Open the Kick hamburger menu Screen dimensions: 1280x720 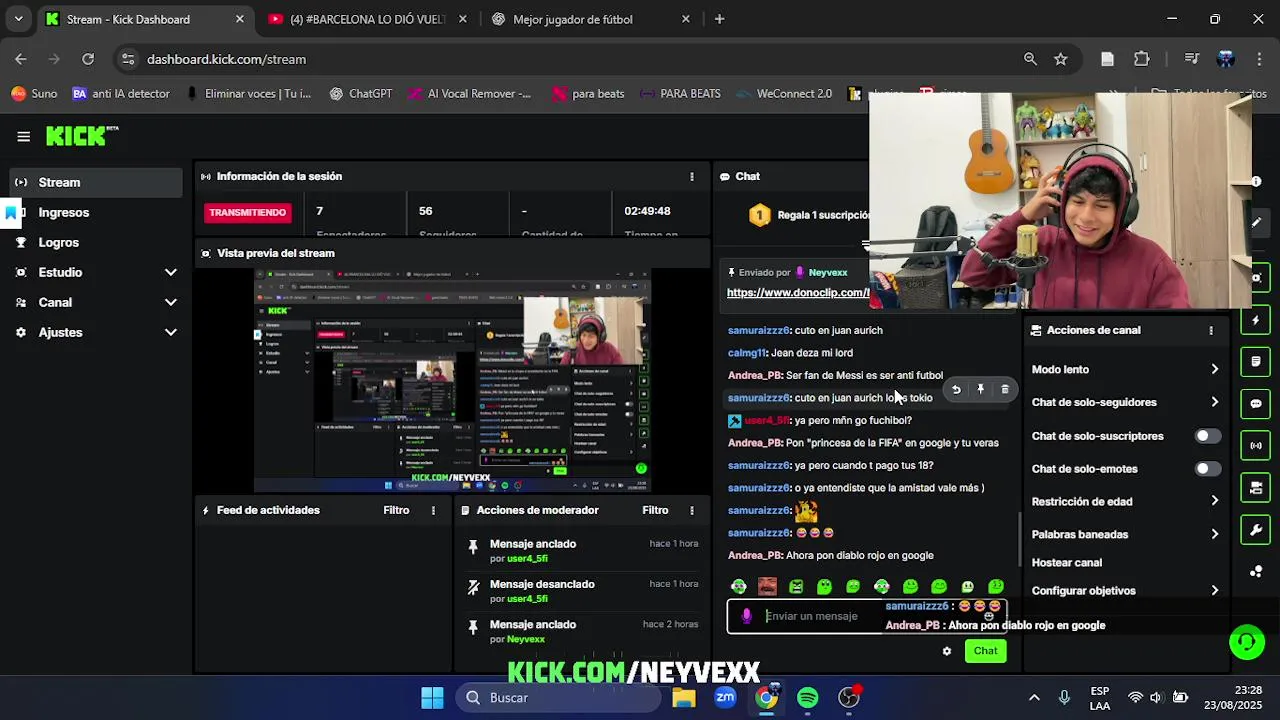(23, 137)
